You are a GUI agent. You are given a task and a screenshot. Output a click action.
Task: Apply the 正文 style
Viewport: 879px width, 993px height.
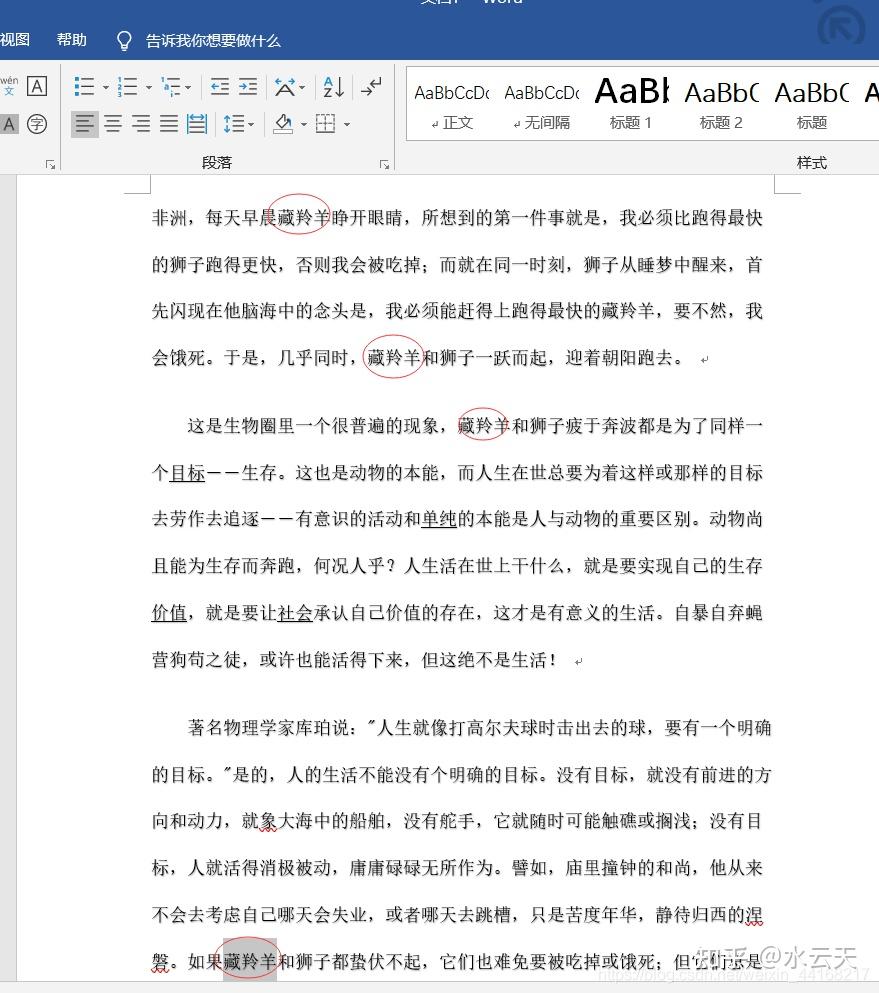[x=452, y=104]
